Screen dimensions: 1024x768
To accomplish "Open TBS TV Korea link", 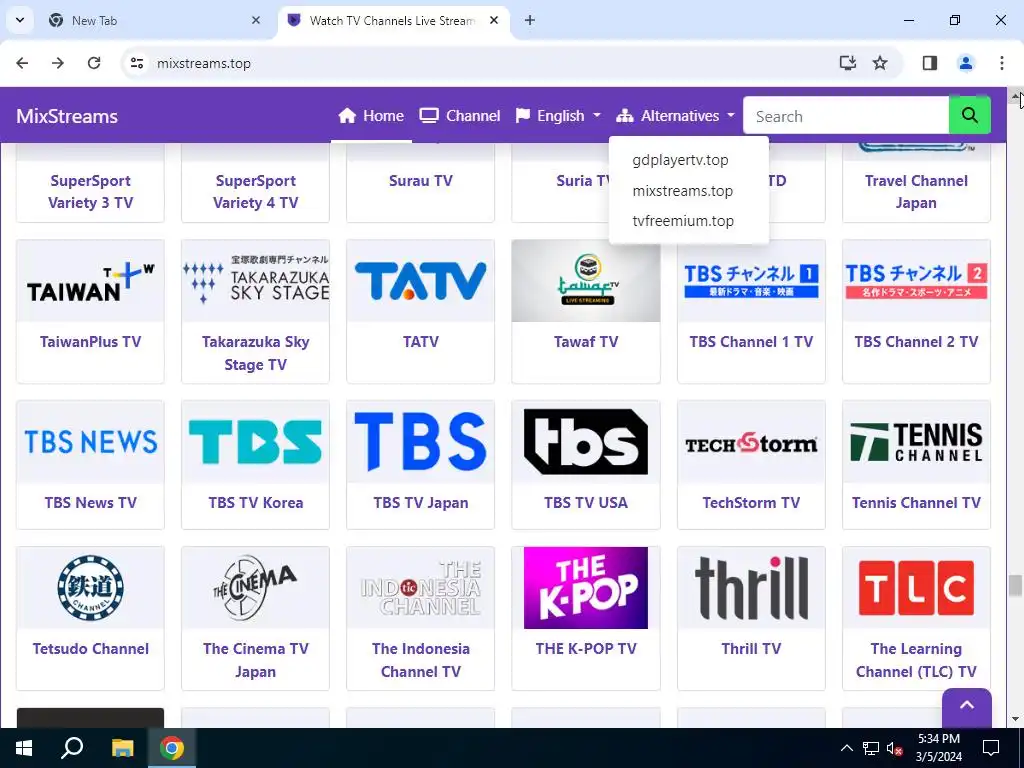I will (x=255, y=503).
